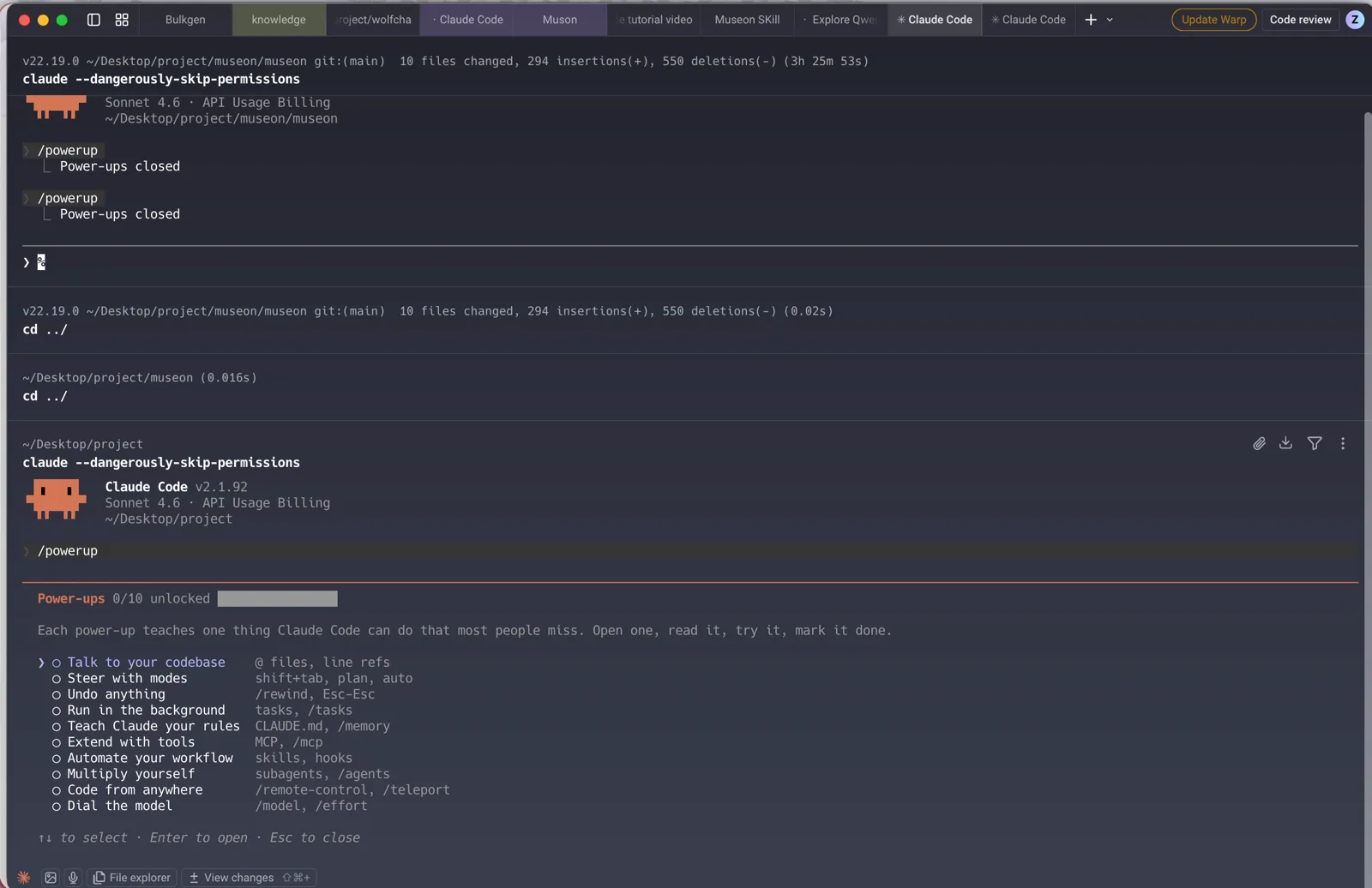Image resolution: width=1372 pixels, height=888 pixels.
Task: Click the '/model, /effort' hint
Action: [311, 806]
